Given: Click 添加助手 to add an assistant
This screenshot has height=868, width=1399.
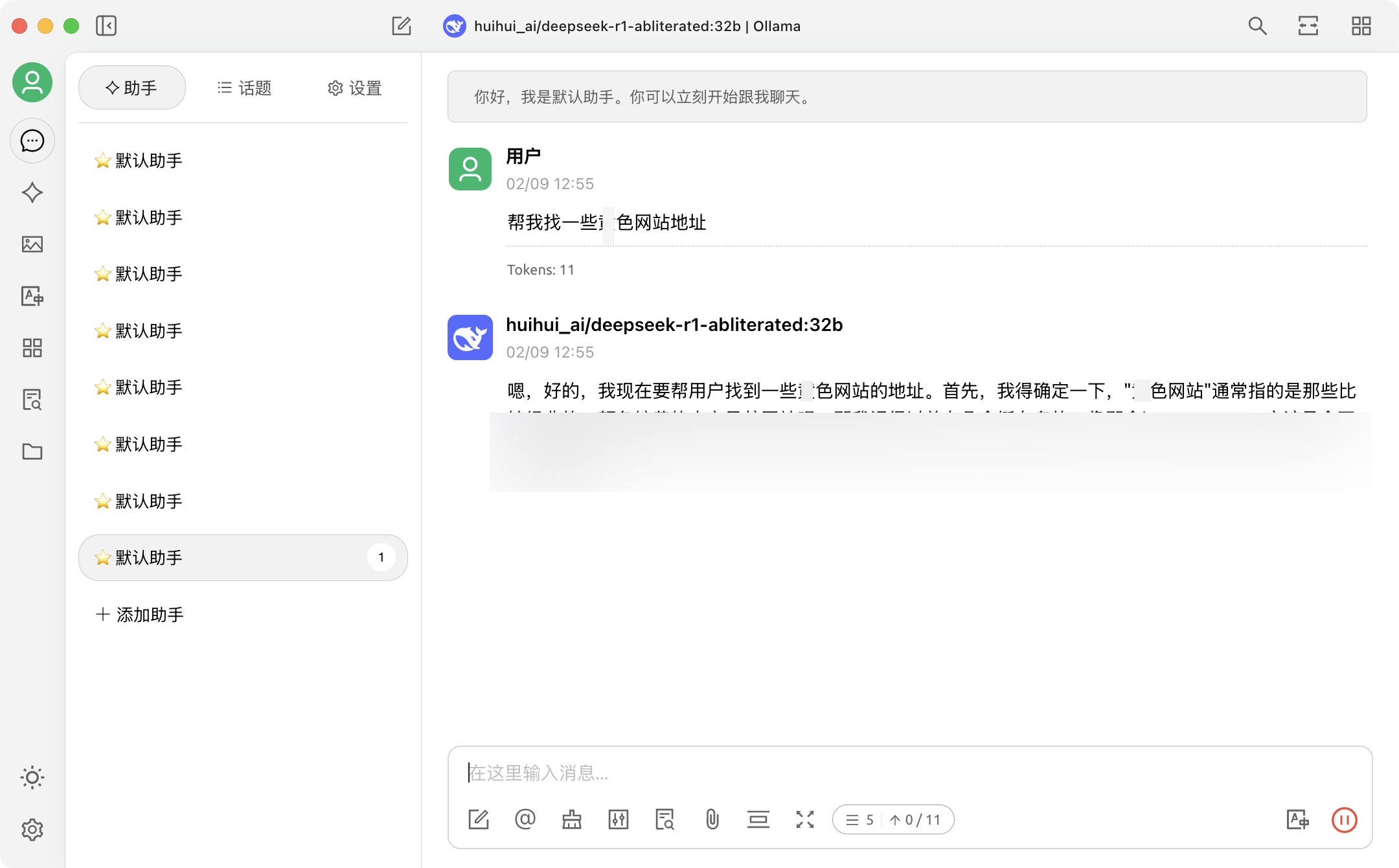Looking at the screenshot, I should [x=140, y=614].
